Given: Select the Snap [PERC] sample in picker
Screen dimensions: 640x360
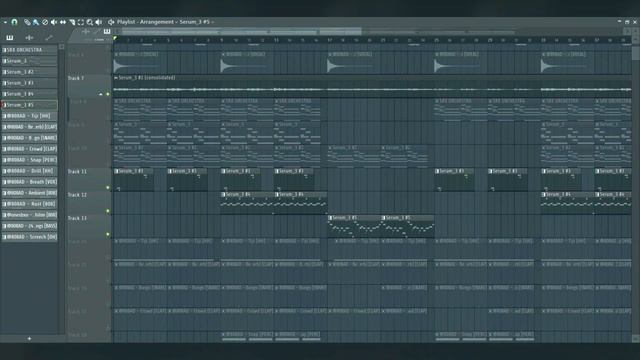Looking at the screenshot, I should point(29,160).
